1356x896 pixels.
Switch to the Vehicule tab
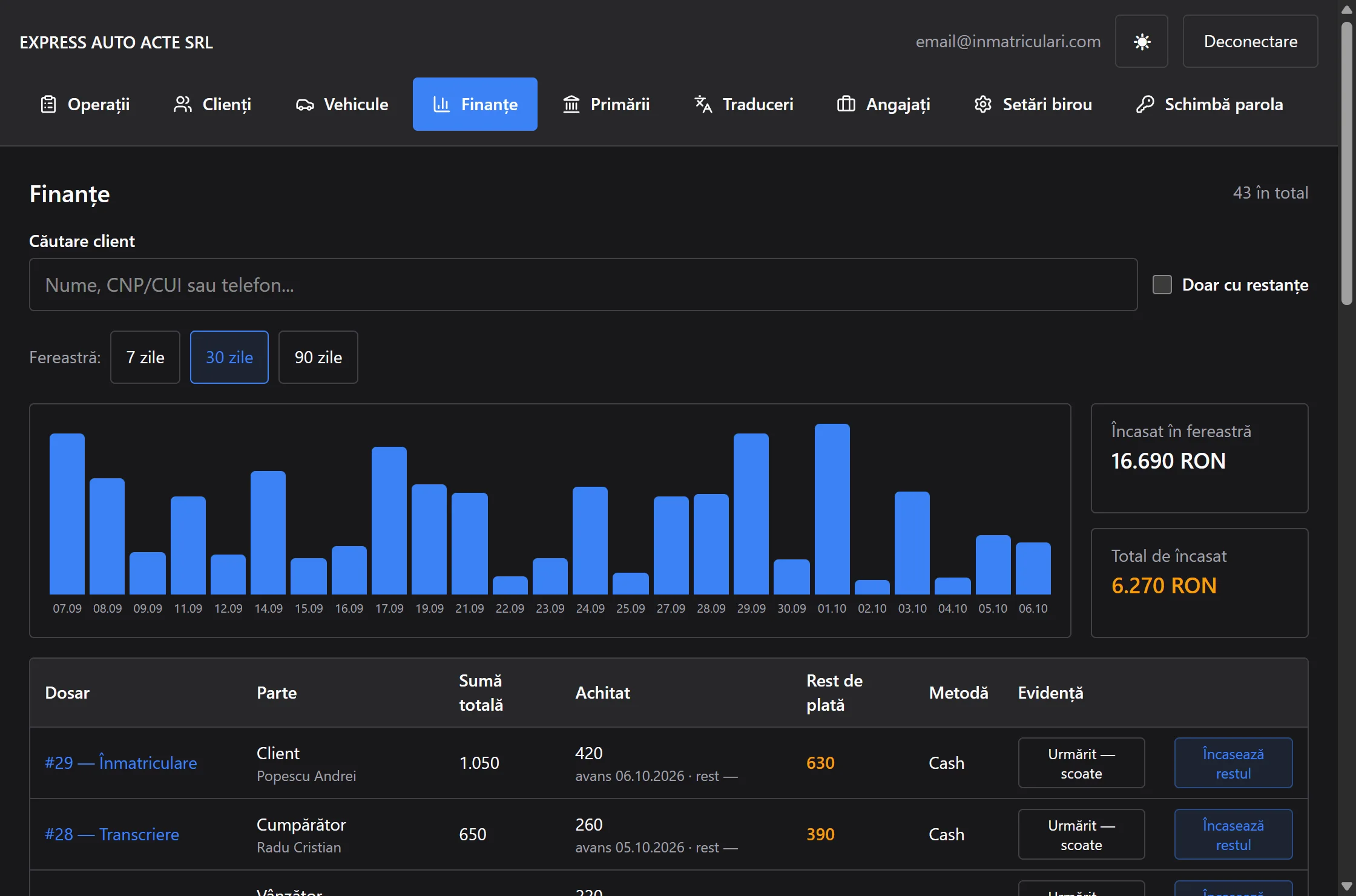point(342,104)
